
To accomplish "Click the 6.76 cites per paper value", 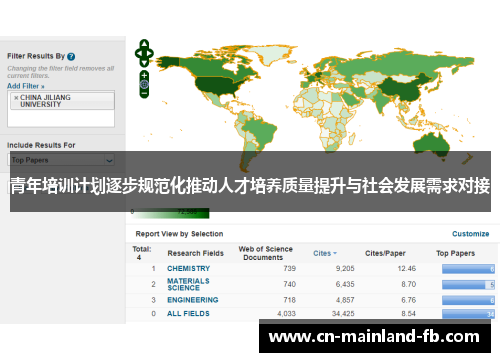I will point(409,300).
